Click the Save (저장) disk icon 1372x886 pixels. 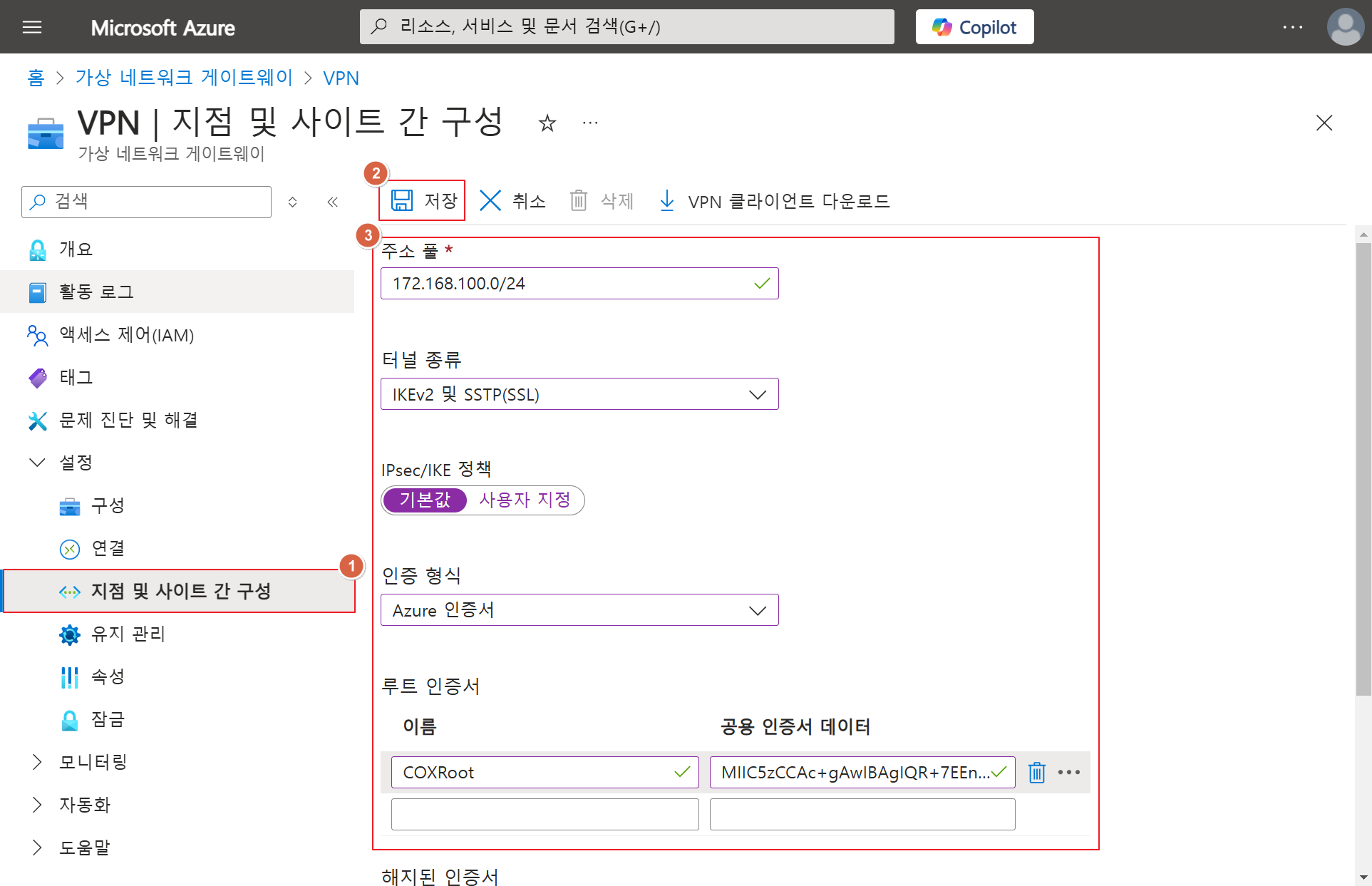click(x=402, y=200)
